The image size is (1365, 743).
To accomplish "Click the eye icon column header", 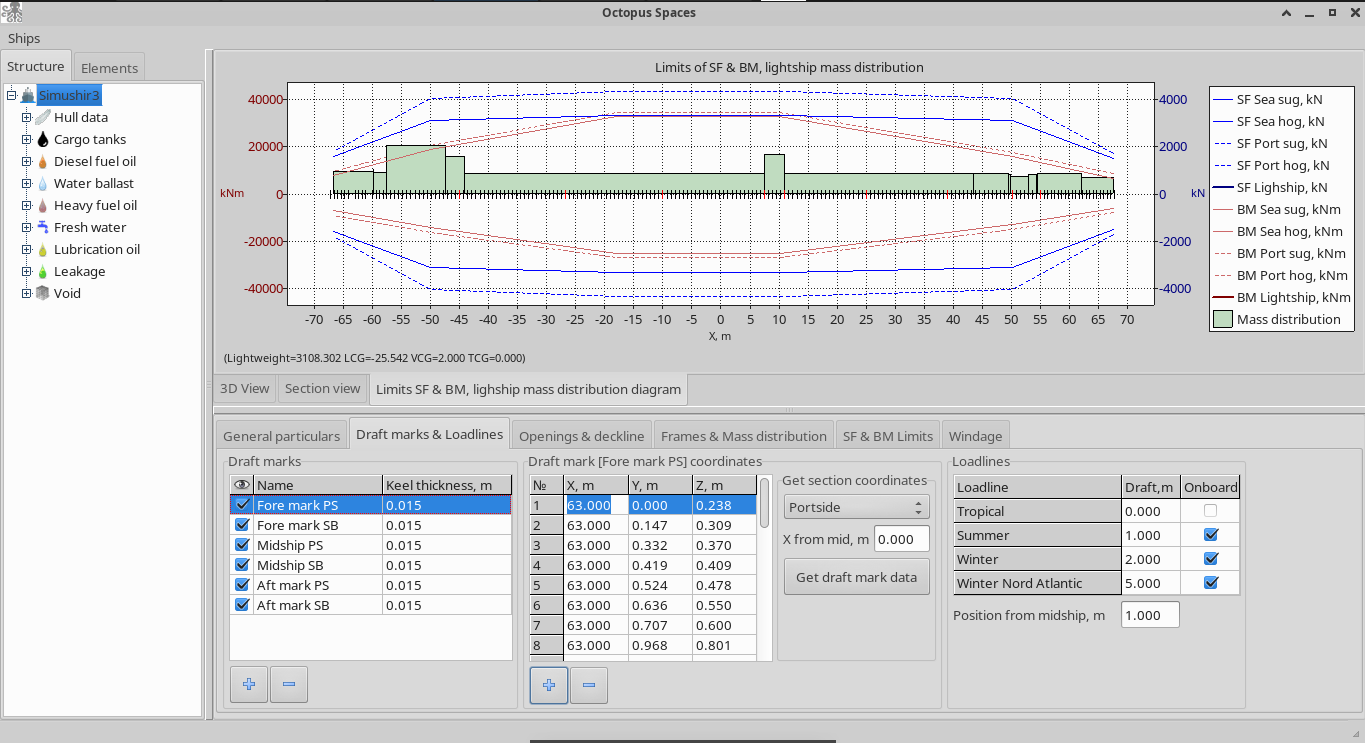I will 241,485.
